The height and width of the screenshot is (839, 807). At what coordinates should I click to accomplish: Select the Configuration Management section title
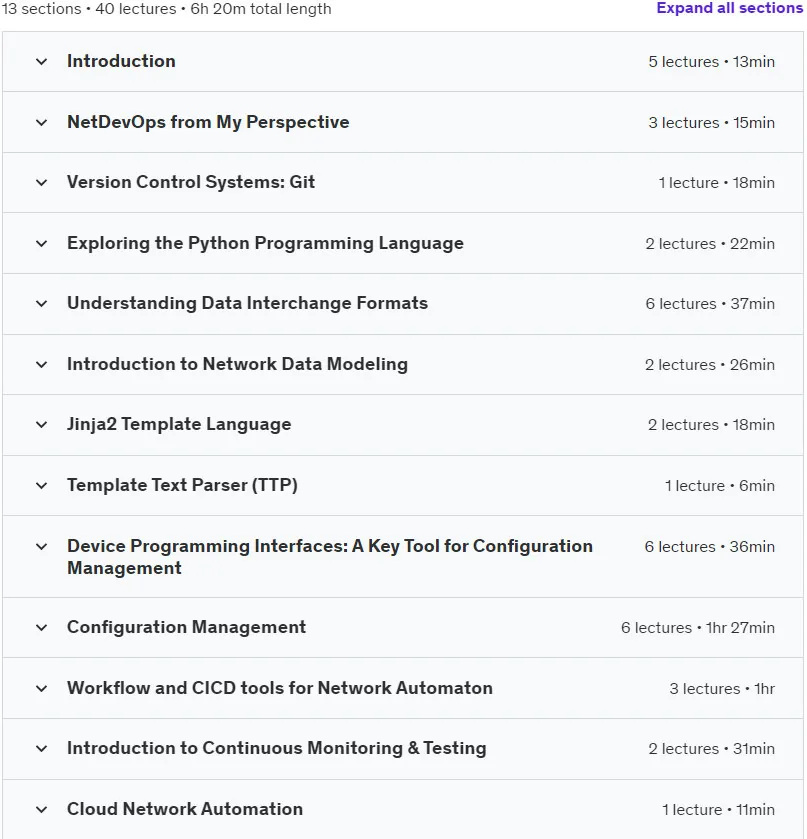187,627
